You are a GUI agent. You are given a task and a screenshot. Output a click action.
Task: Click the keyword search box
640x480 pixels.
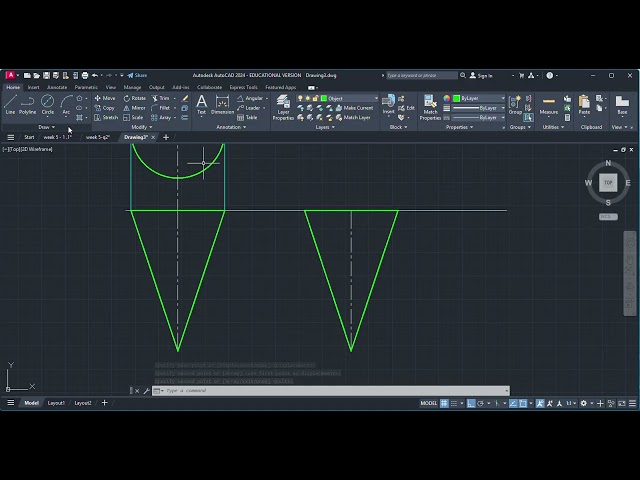click(422, 76)
